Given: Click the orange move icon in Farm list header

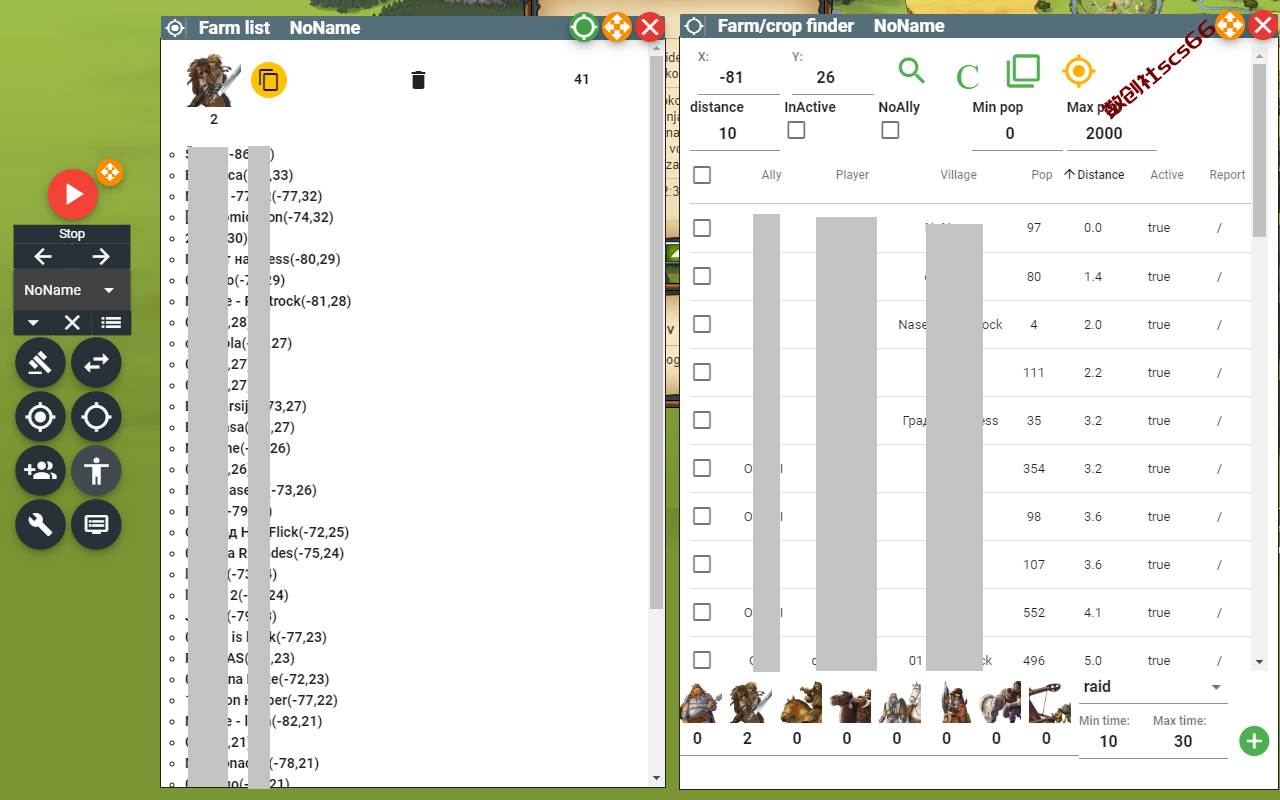Looking at the screenshot, I should pos(617,27).
